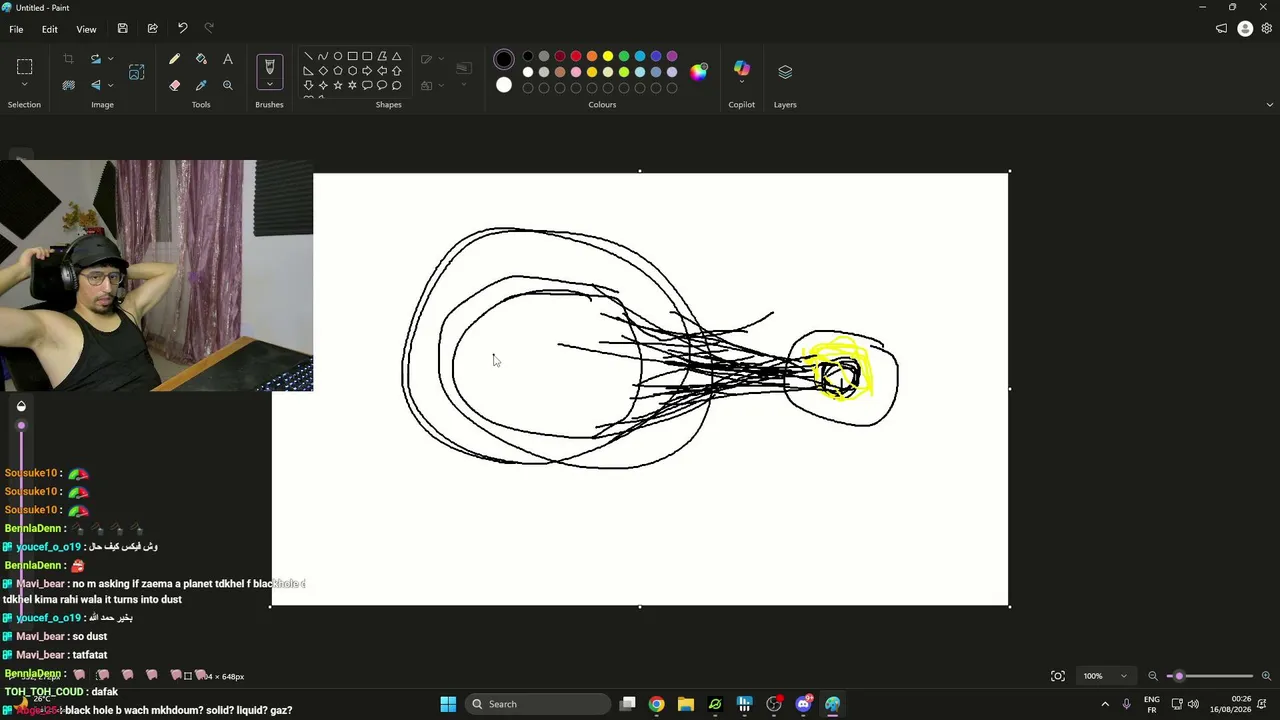This screenshot has width=1280, height=720.
Task: Expand the Selection options dropdown
Action: (x=25, y=85)
